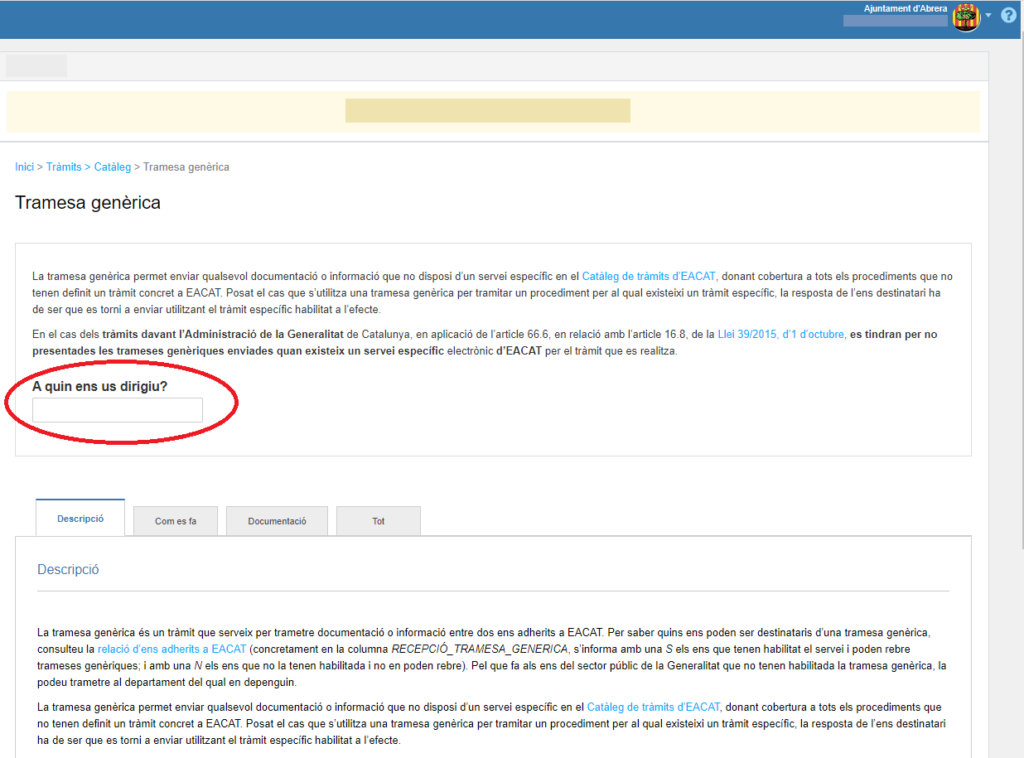Click the page vertical scrollbar
This screenshot has height=758, width=1024.
pyautogui.click(x=1018, y=300)
